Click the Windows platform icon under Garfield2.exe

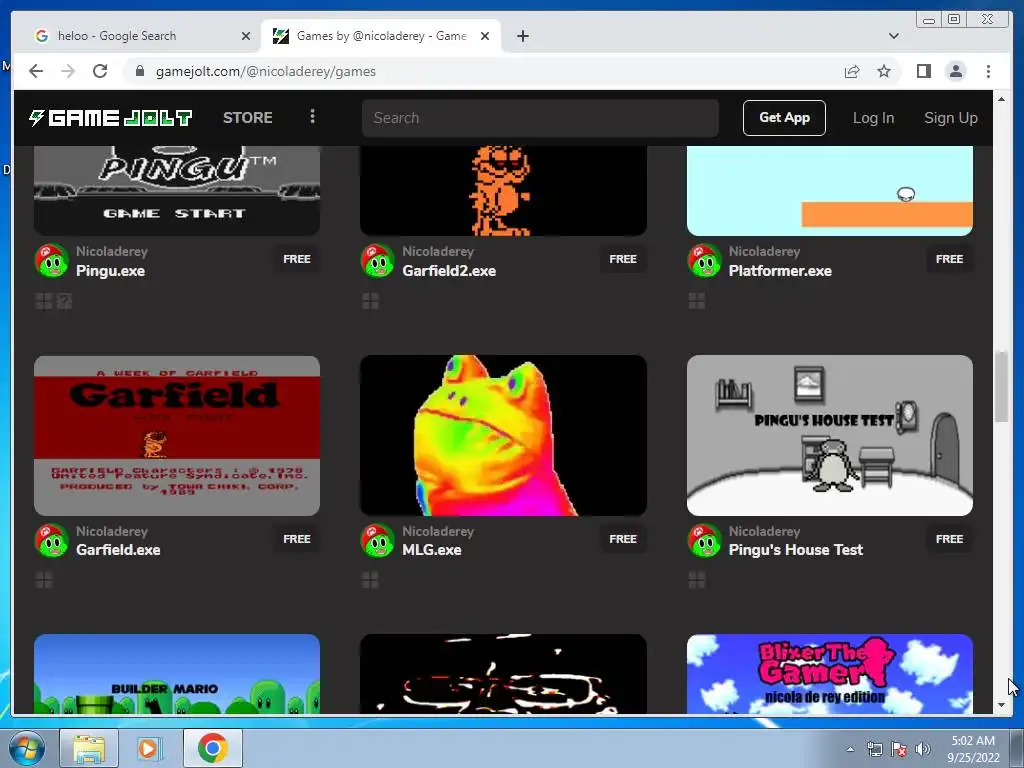point(370,301)
